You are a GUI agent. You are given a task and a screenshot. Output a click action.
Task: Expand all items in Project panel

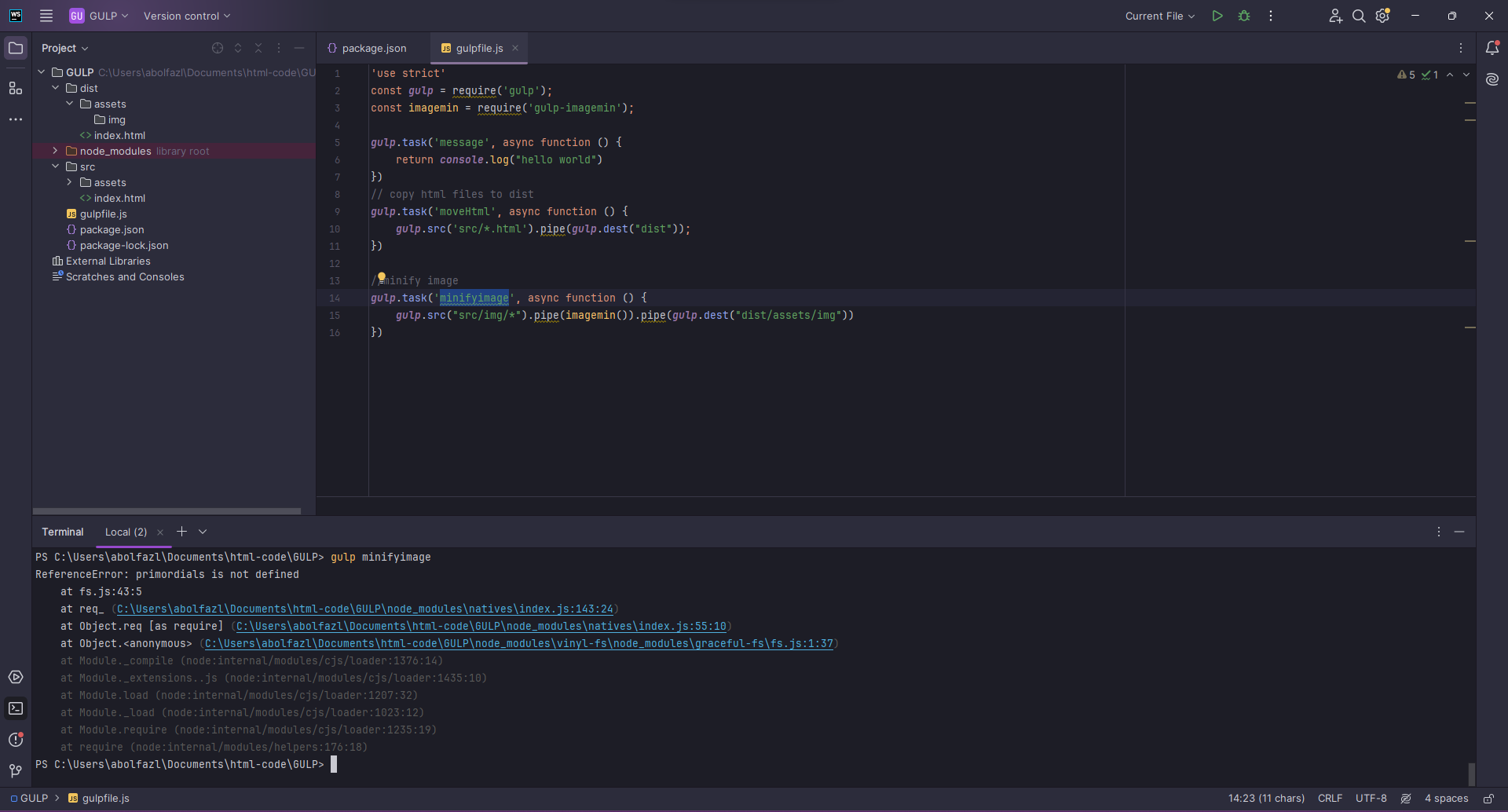[238, 48]
